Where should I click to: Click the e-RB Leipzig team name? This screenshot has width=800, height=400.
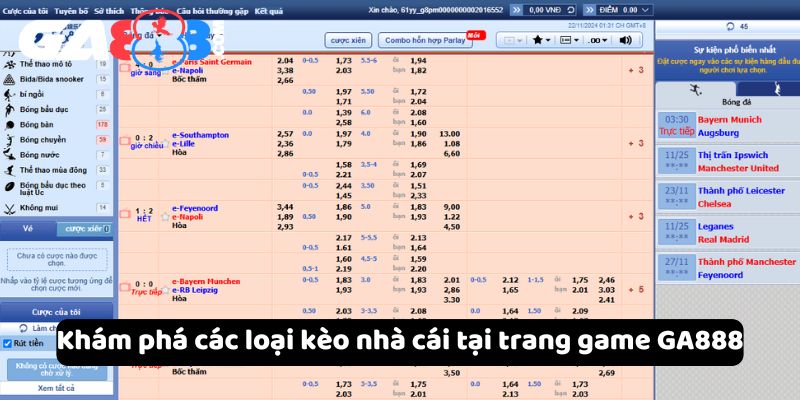tap(195, 290)
